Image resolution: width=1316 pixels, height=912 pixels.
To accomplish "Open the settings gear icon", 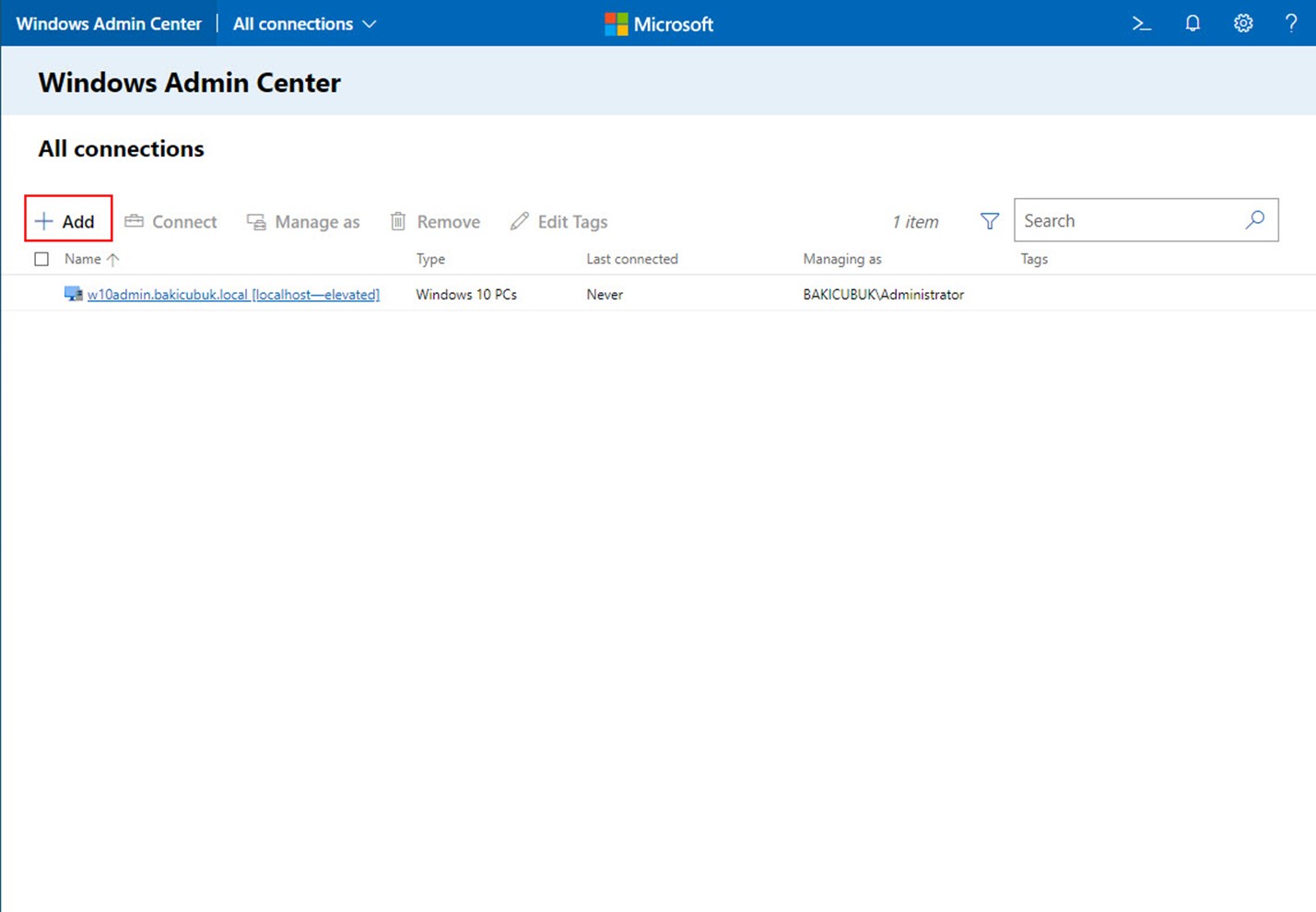I will pyautogui.click(x=1243, y=24).
